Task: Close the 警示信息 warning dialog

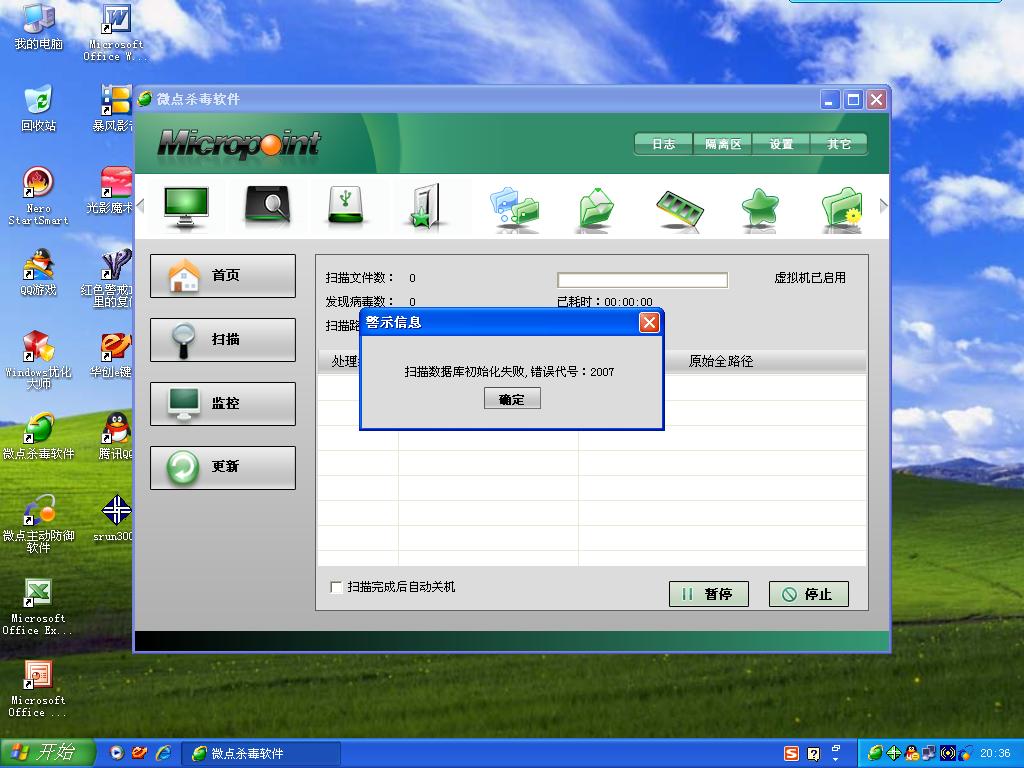Action: (648, 323)
